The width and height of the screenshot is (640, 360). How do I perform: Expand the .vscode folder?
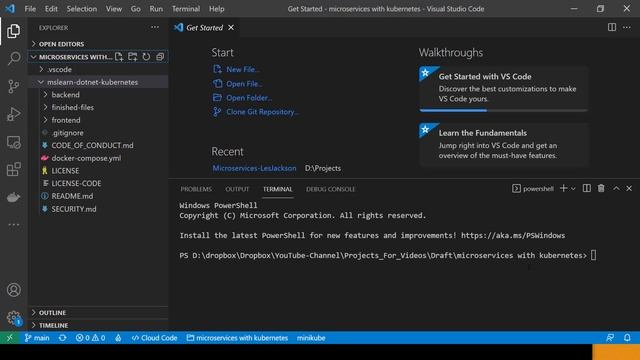pos(98,69)
